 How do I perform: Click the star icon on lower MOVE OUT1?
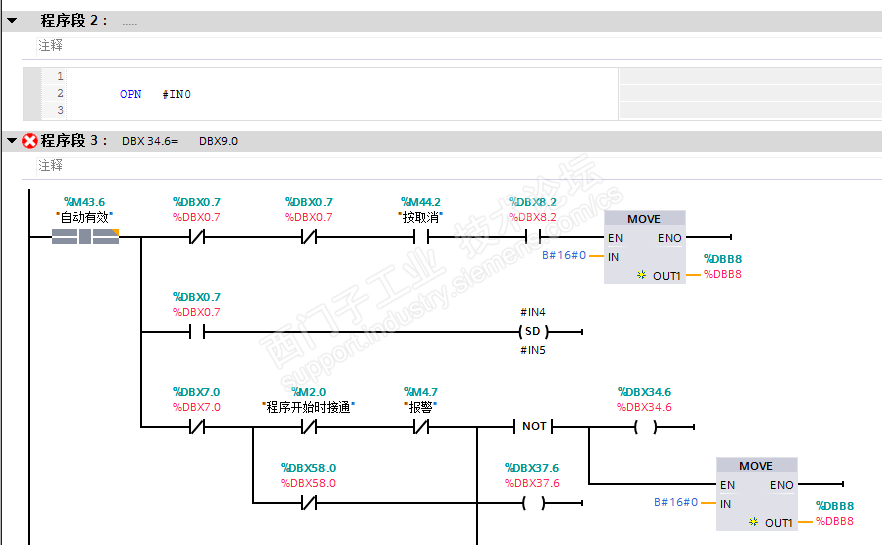point(753,522)
